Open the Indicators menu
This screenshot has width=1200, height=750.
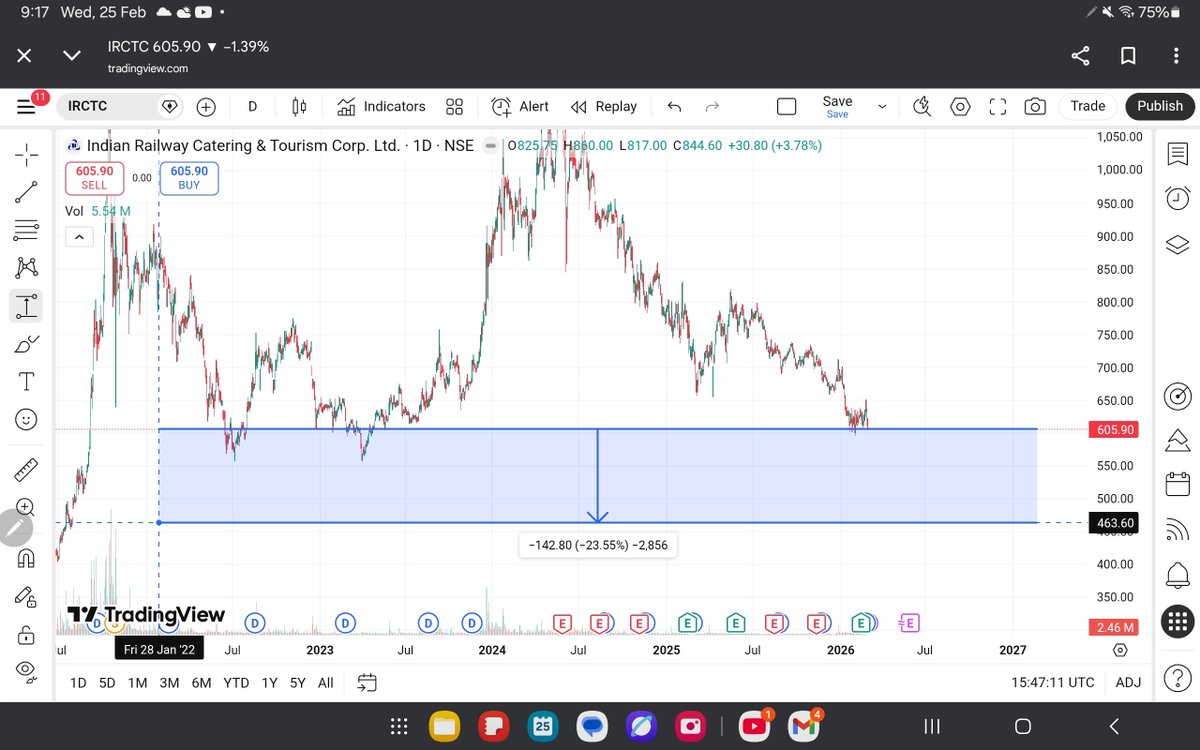381,106
